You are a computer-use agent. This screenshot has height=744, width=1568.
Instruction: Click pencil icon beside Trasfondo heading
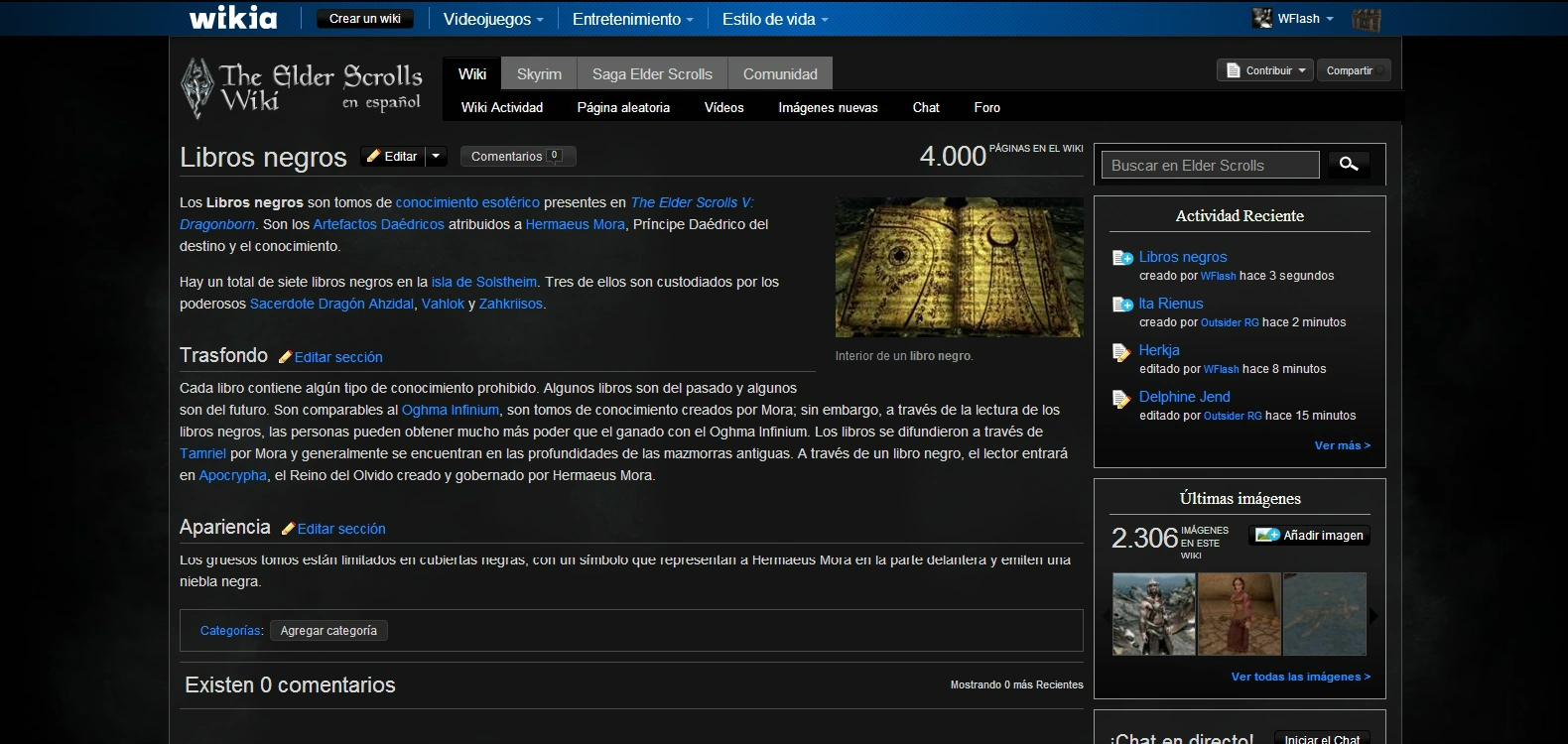(x=285, y=357)
